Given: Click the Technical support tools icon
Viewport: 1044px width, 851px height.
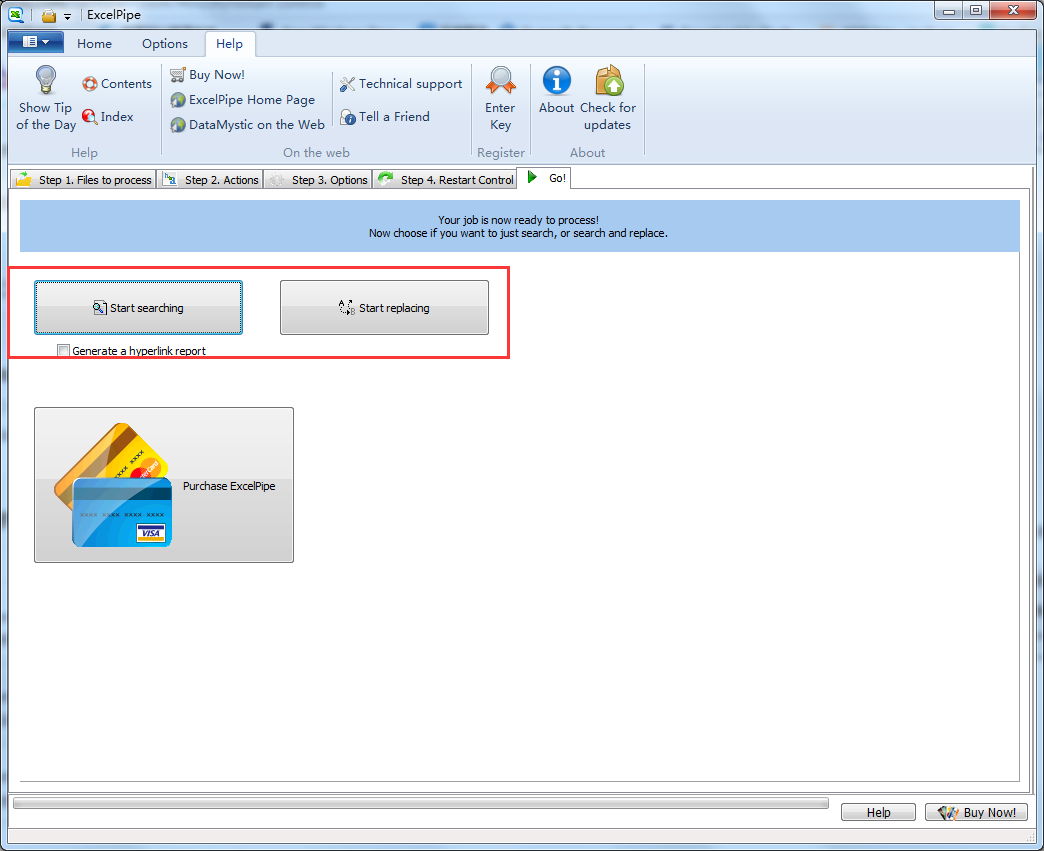Looking at the screenshot, I should [x=348, y=84].
